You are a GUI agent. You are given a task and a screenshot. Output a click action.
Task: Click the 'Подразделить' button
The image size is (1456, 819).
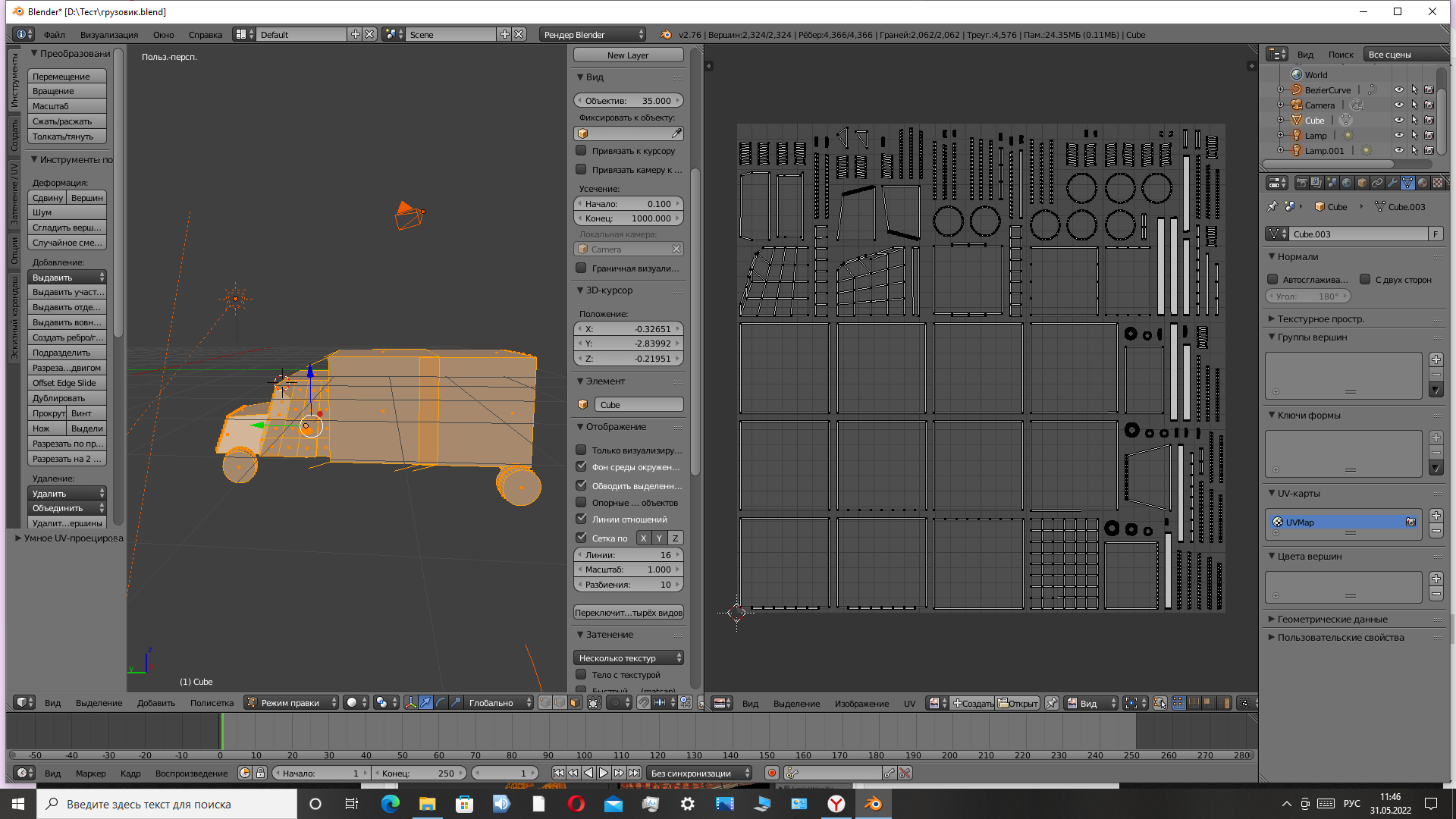(66, 353)
